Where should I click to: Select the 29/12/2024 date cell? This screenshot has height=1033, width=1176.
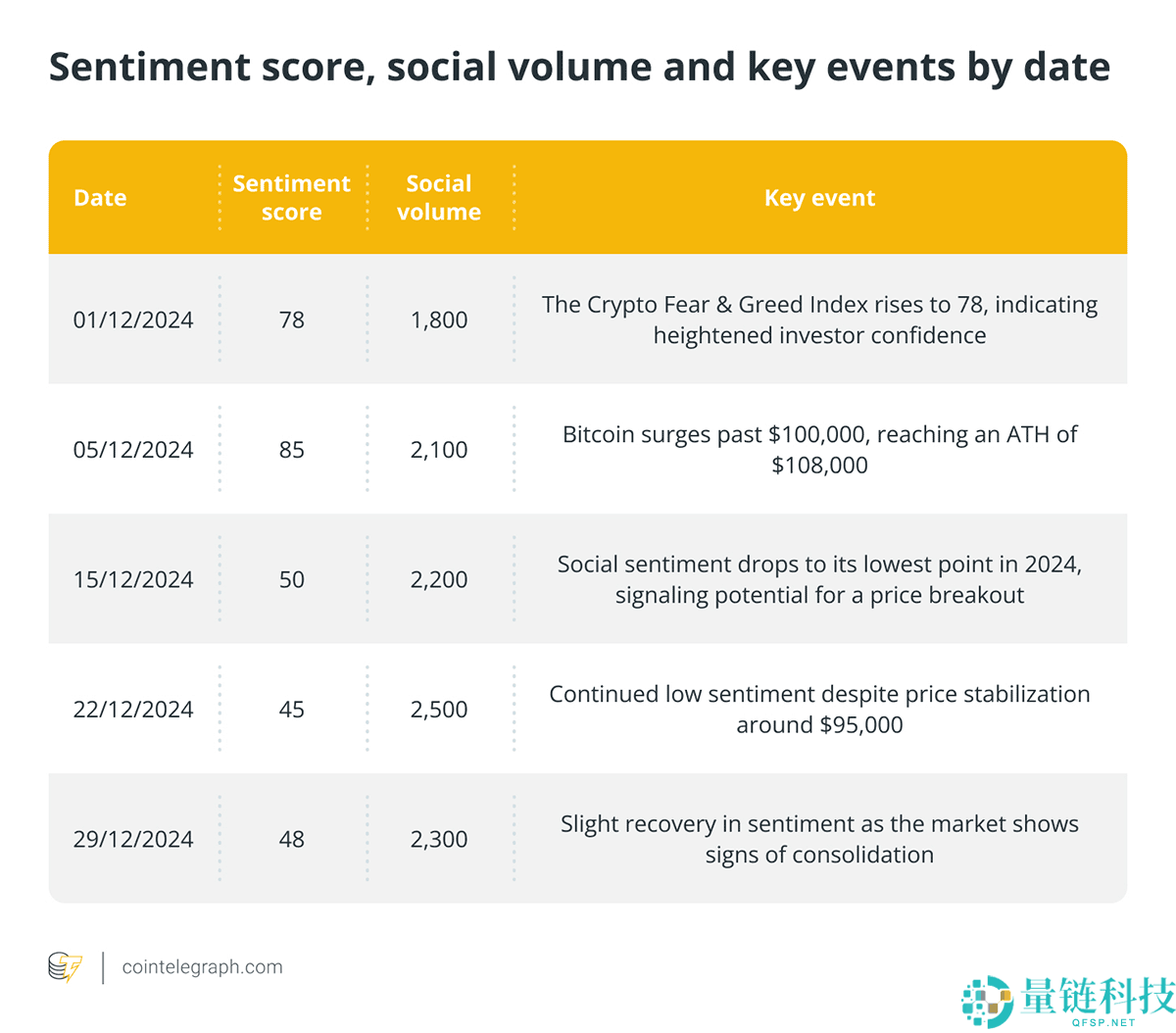[x=133, y=840]
